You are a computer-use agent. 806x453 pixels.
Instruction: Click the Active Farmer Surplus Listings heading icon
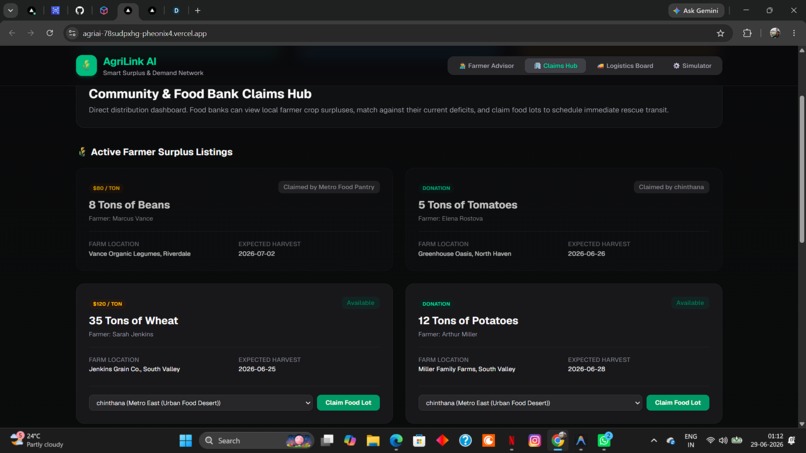[82, 152]
